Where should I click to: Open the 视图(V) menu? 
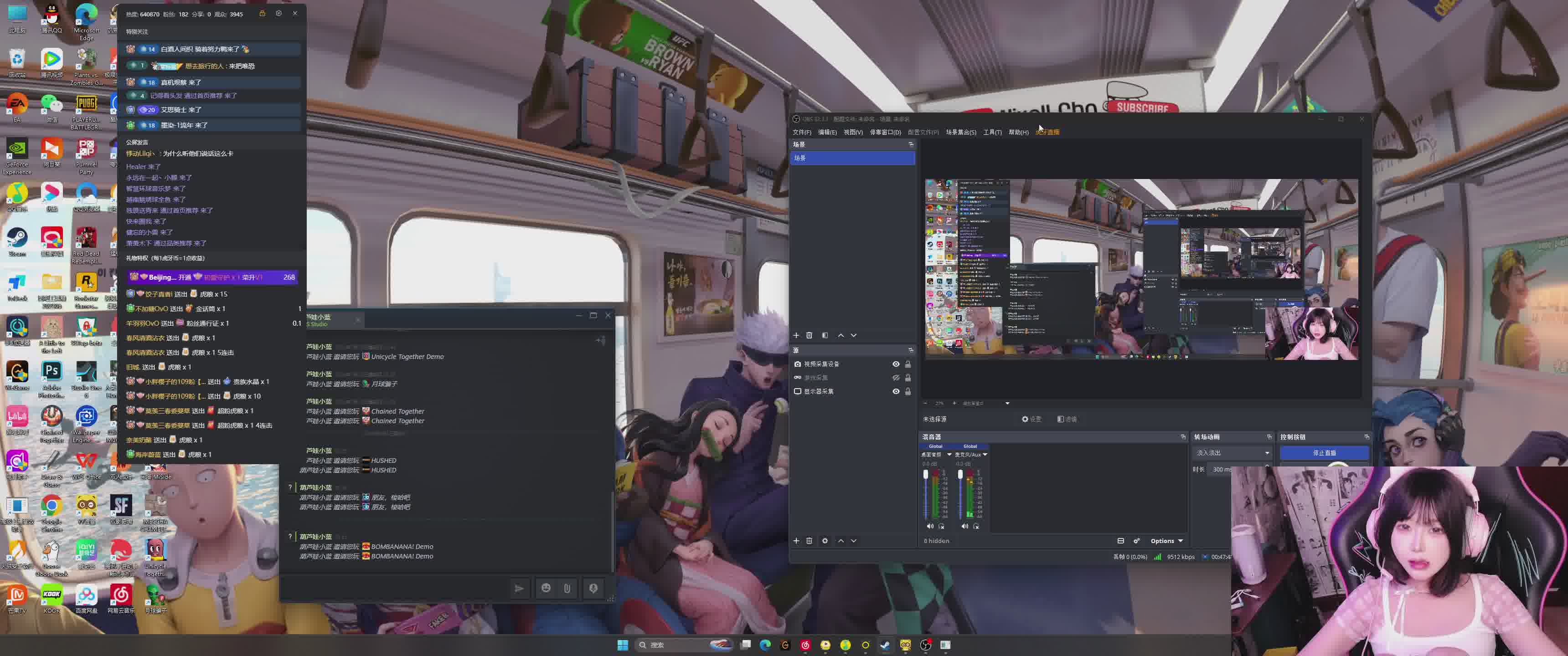click(x=853, y=132)
